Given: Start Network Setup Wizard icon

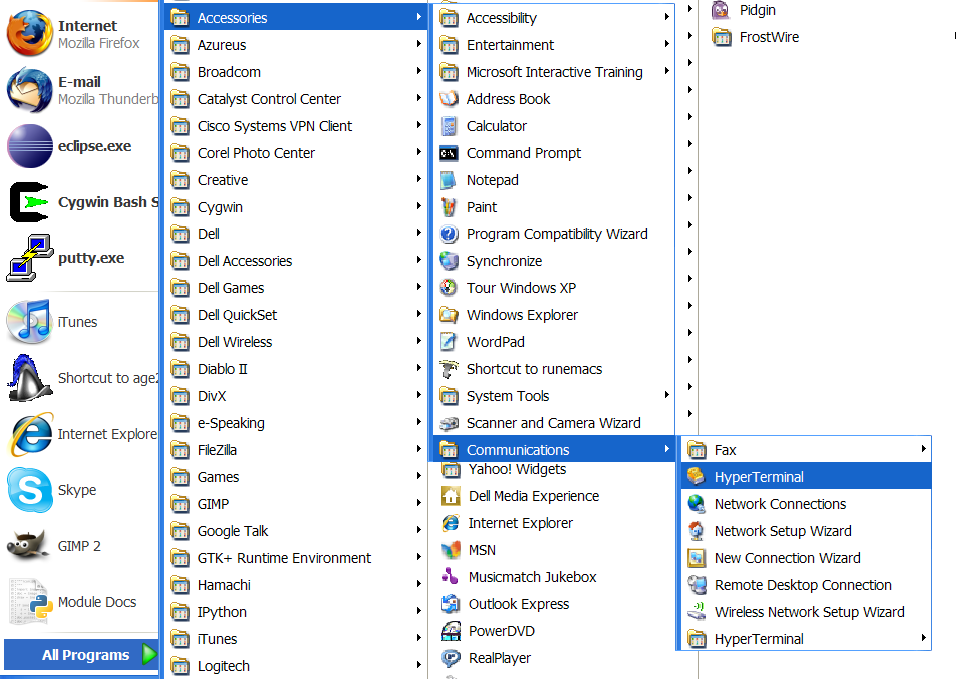Looking at the screenshot, I should (x=696, y=531).
